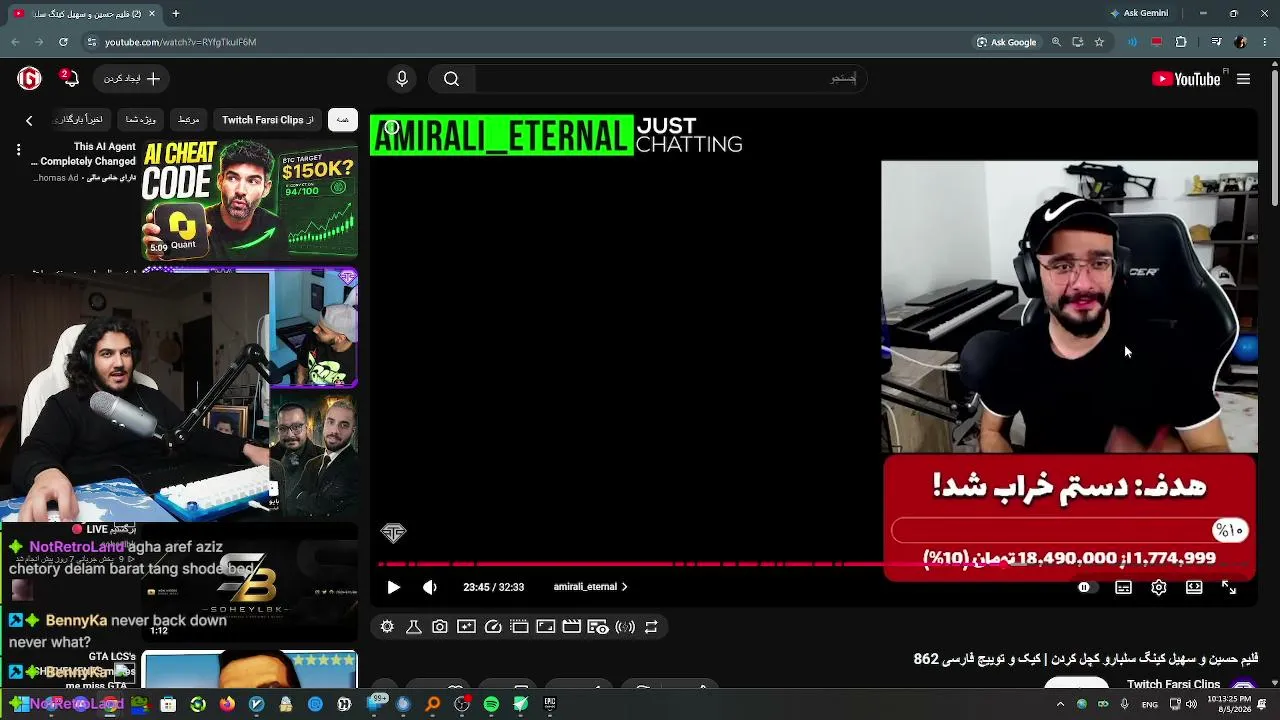The width and height of the screenshot is (1280, 720).
Task: Open Spotify from the taskbar
Action: coord(491,704)
